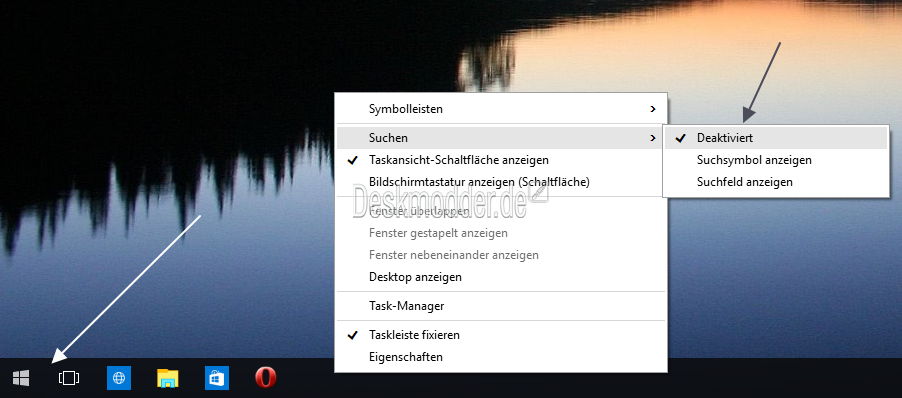Choose Suchsymbol anzeigen option
This screenshot has width=902, height=398.
click(x=776, y=160)
